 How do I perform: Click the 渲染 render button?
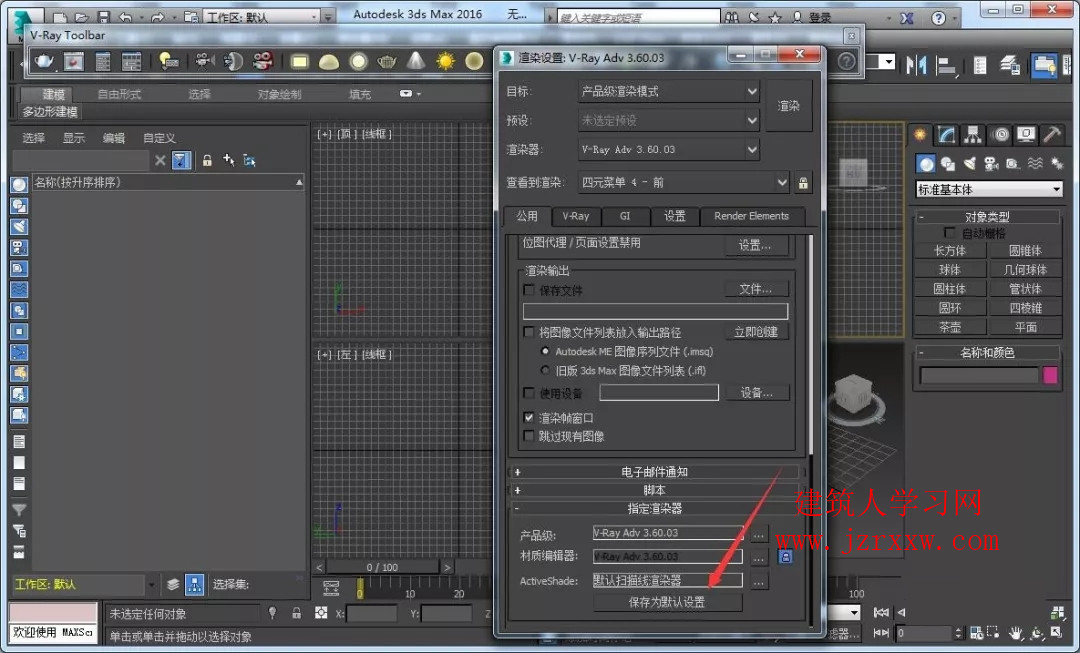tap(789, 106)
